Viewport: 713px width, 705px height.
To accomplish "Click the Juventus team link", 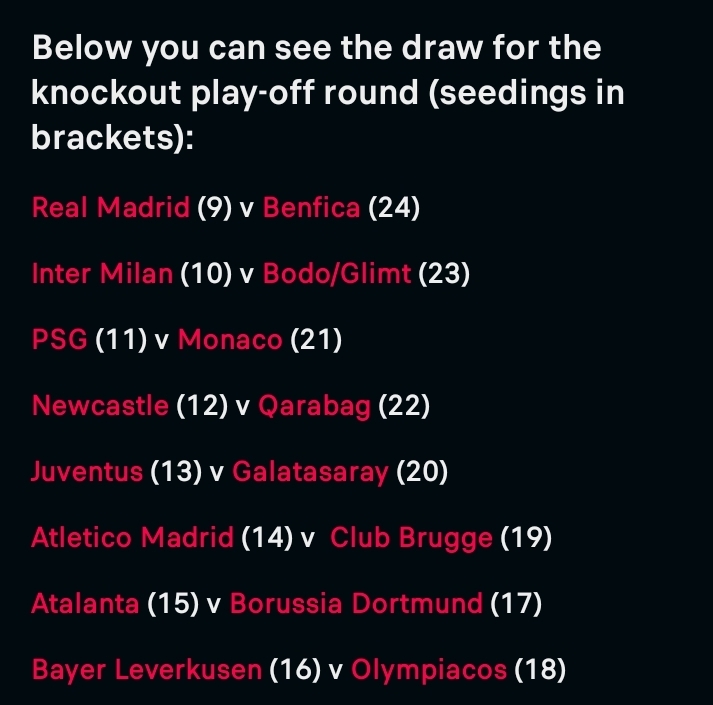I will point(87,472).
